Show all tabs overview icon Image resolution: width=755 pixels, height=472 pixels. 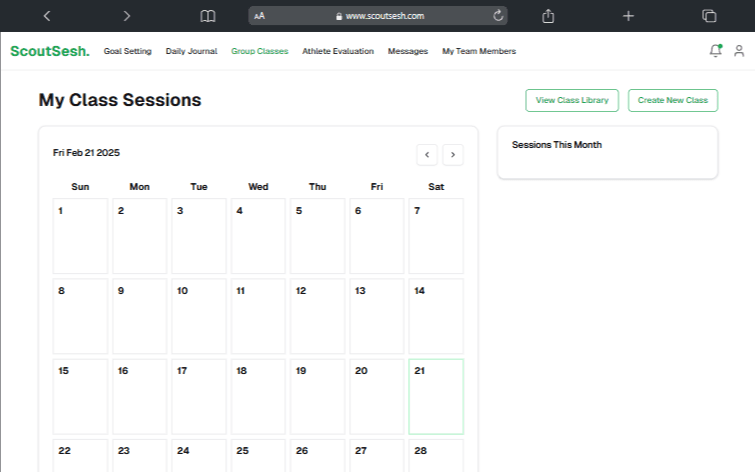click(x=709, y=16)
